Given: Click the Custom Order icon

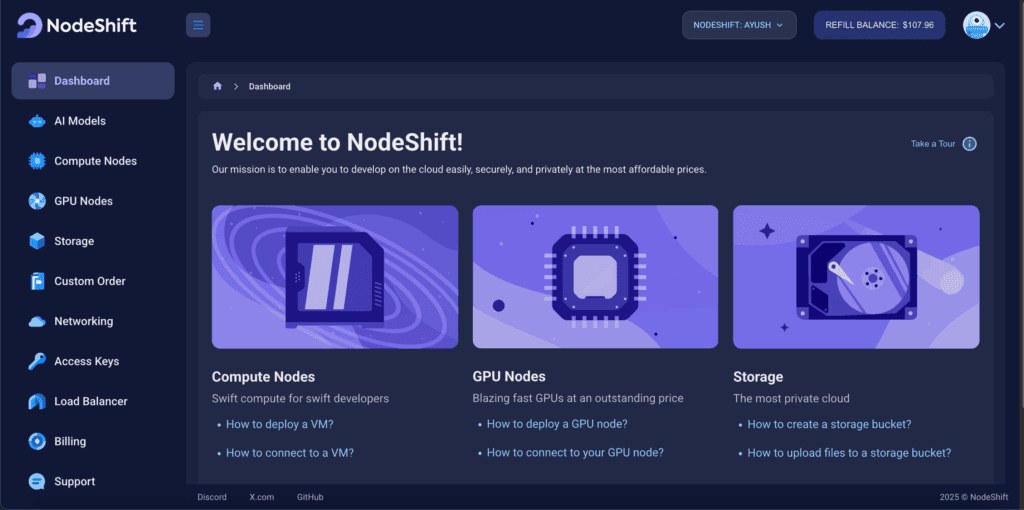Looking at the screenshot, I should 37,281.
